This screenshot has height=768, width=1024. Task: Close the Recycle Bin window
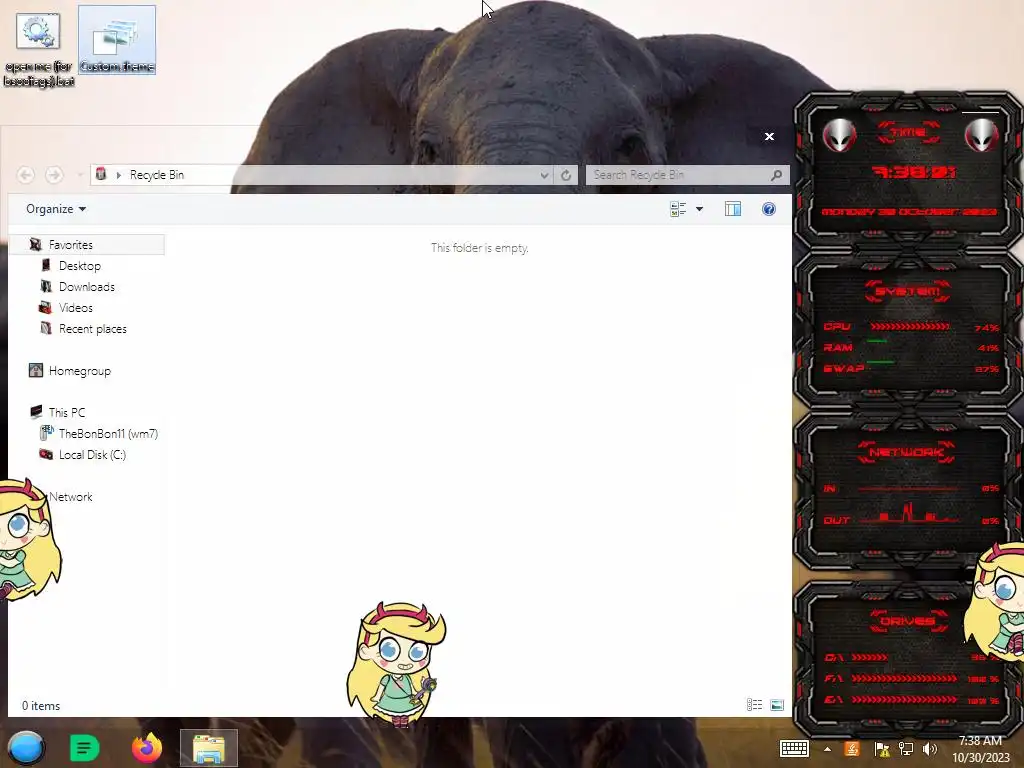click(x=769, y=136)
